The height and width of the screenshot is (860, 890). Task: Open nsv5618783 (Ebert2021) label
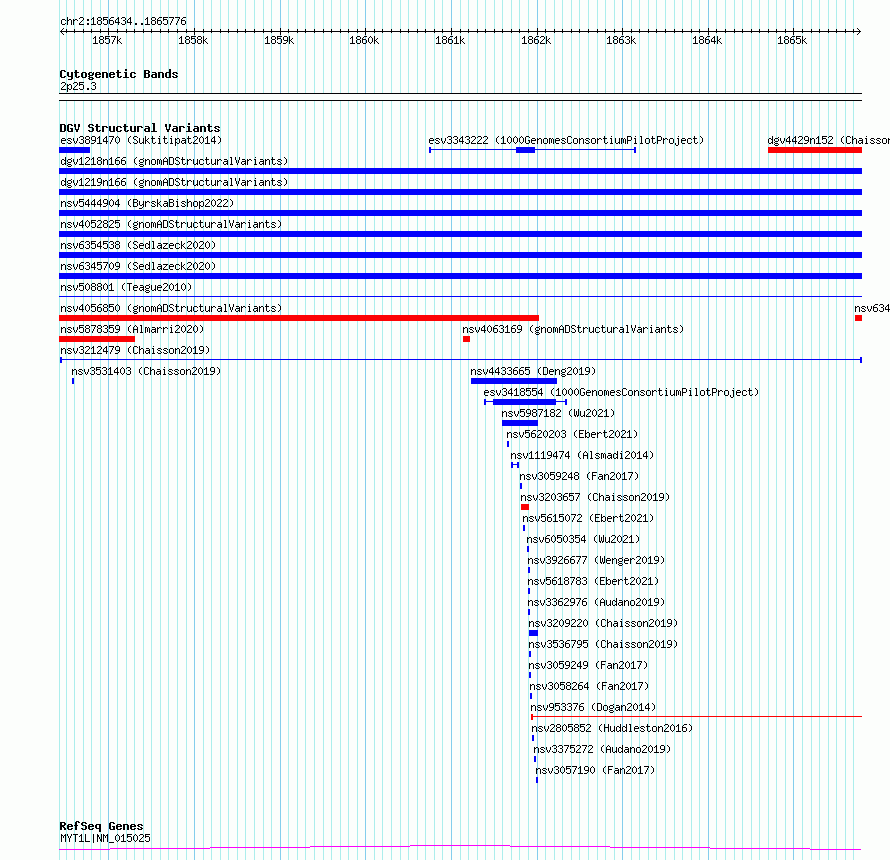tap(593, 581)
